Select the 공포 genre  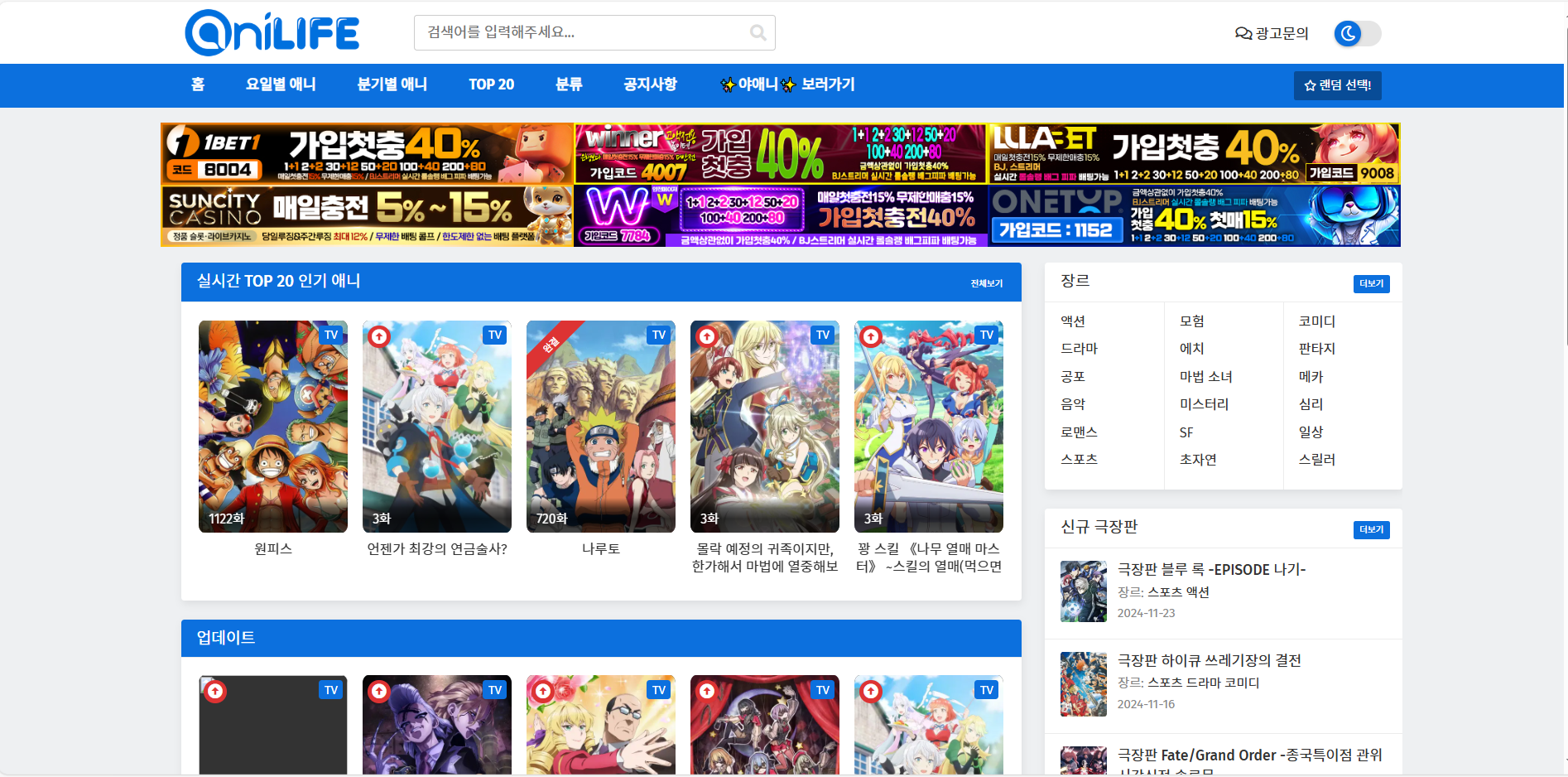click(1073, 377)
